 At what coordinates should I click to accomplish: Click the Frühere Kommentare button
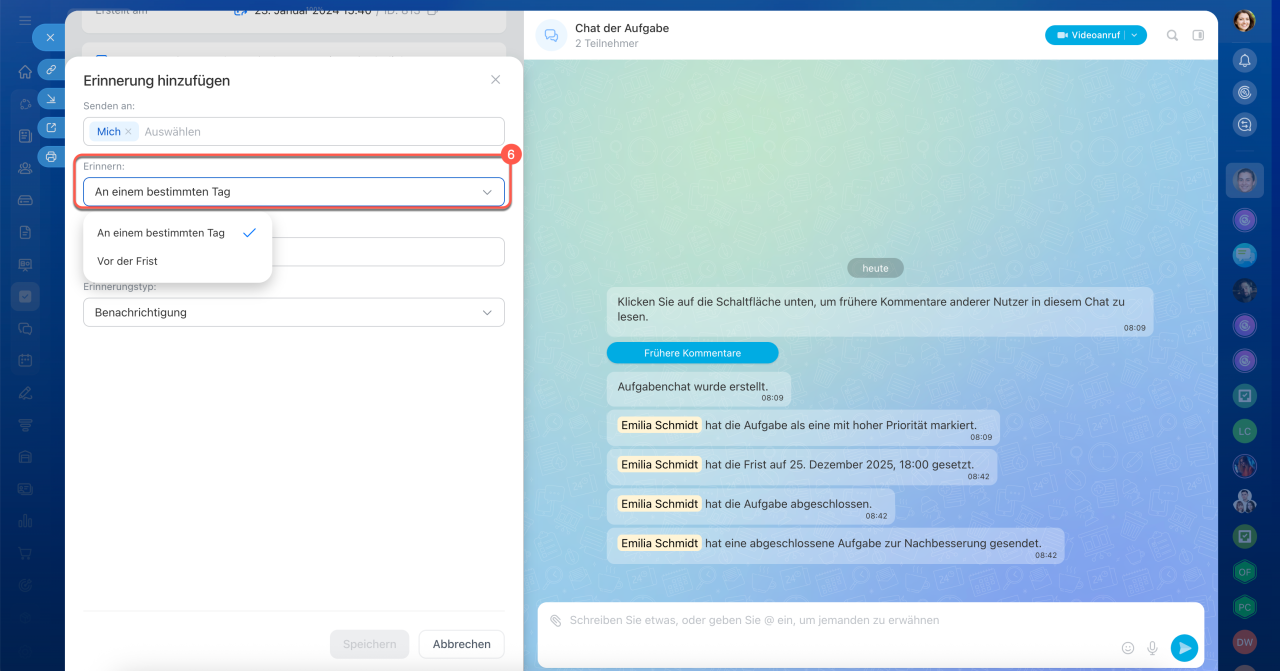[692, 353]
